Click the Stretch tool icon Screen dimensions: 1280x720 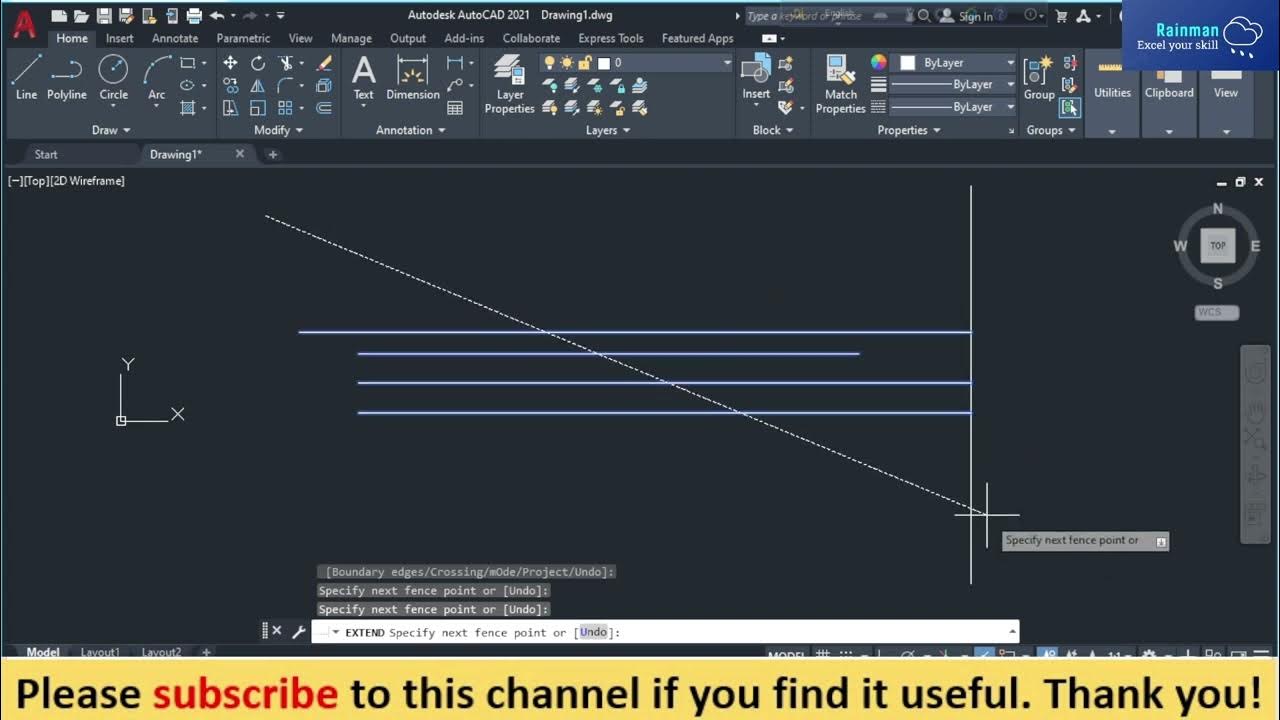[x=230, y=108]
